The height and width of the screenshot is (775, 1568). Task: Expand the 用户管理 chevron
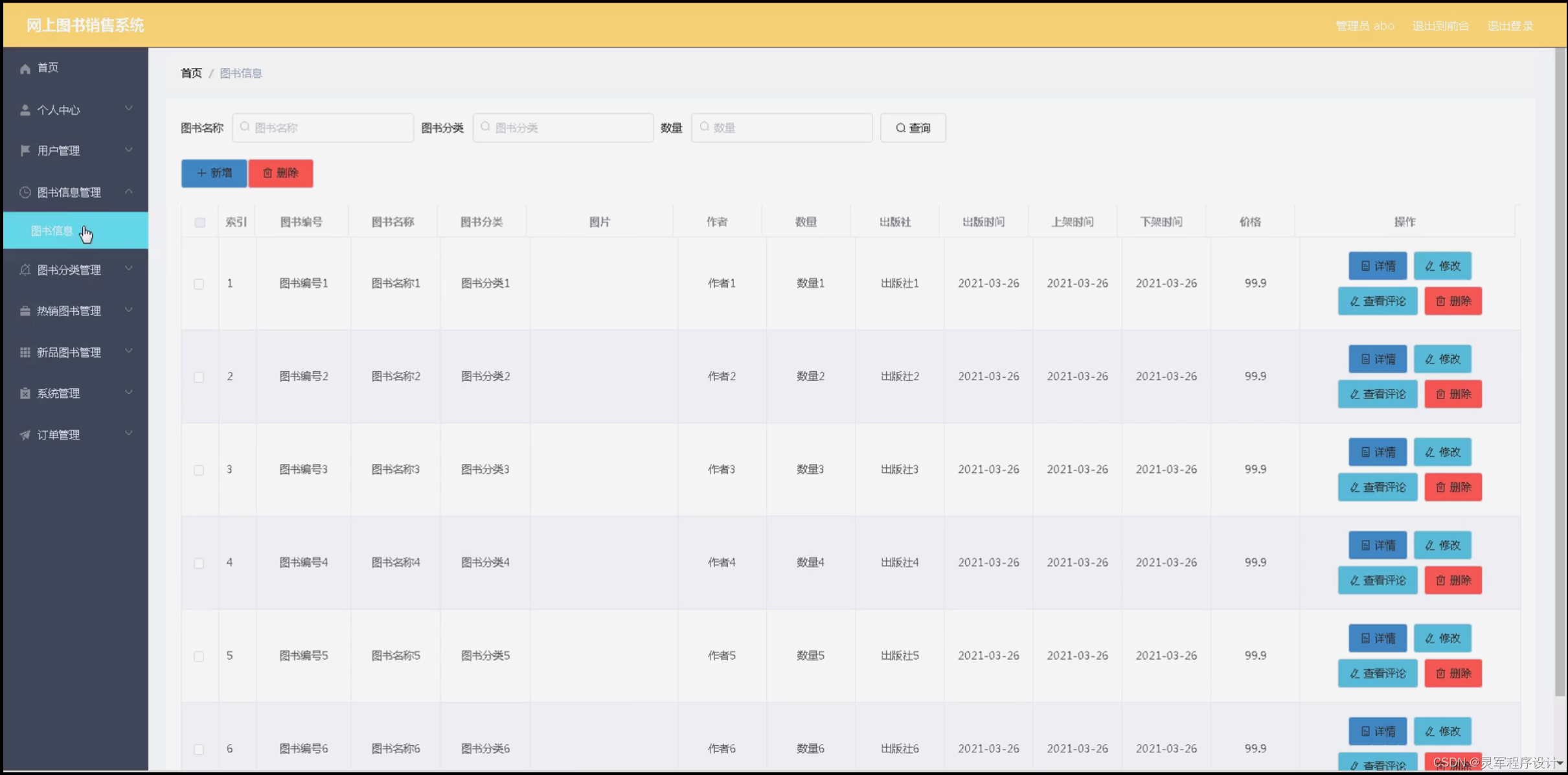[129, 150]
